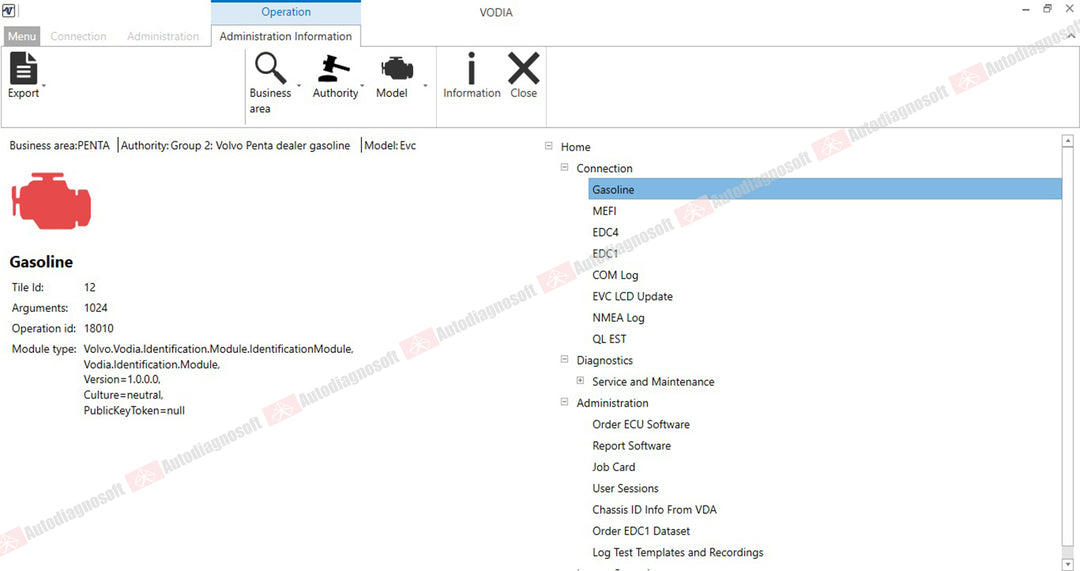The height and width of the screenshot is (571, 1080).
Task: Click the VODIA app icon in title bar
Action: (x=8, y=10)
